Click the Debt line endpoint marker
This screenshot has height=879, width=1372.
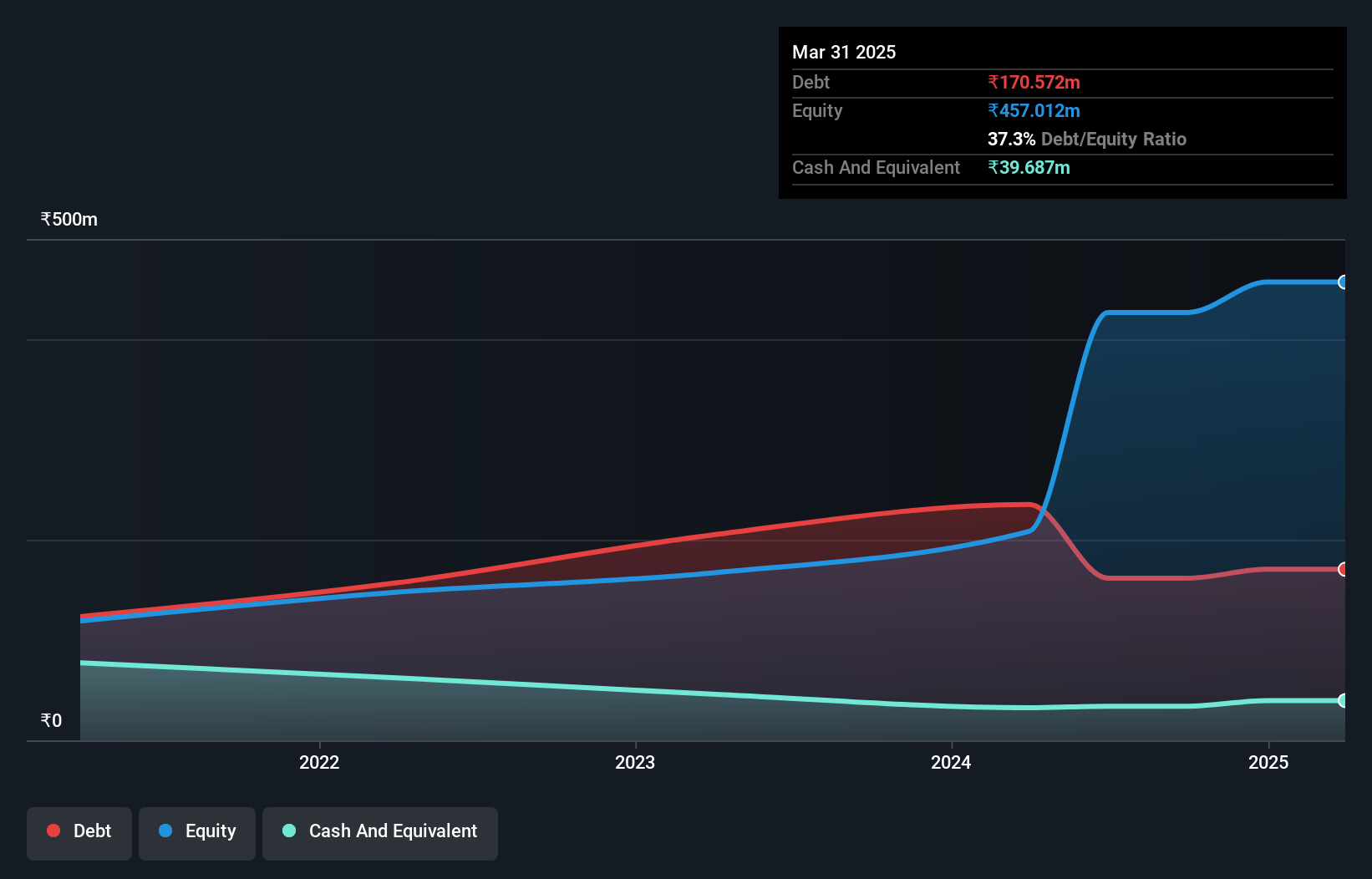(1343, 569)
